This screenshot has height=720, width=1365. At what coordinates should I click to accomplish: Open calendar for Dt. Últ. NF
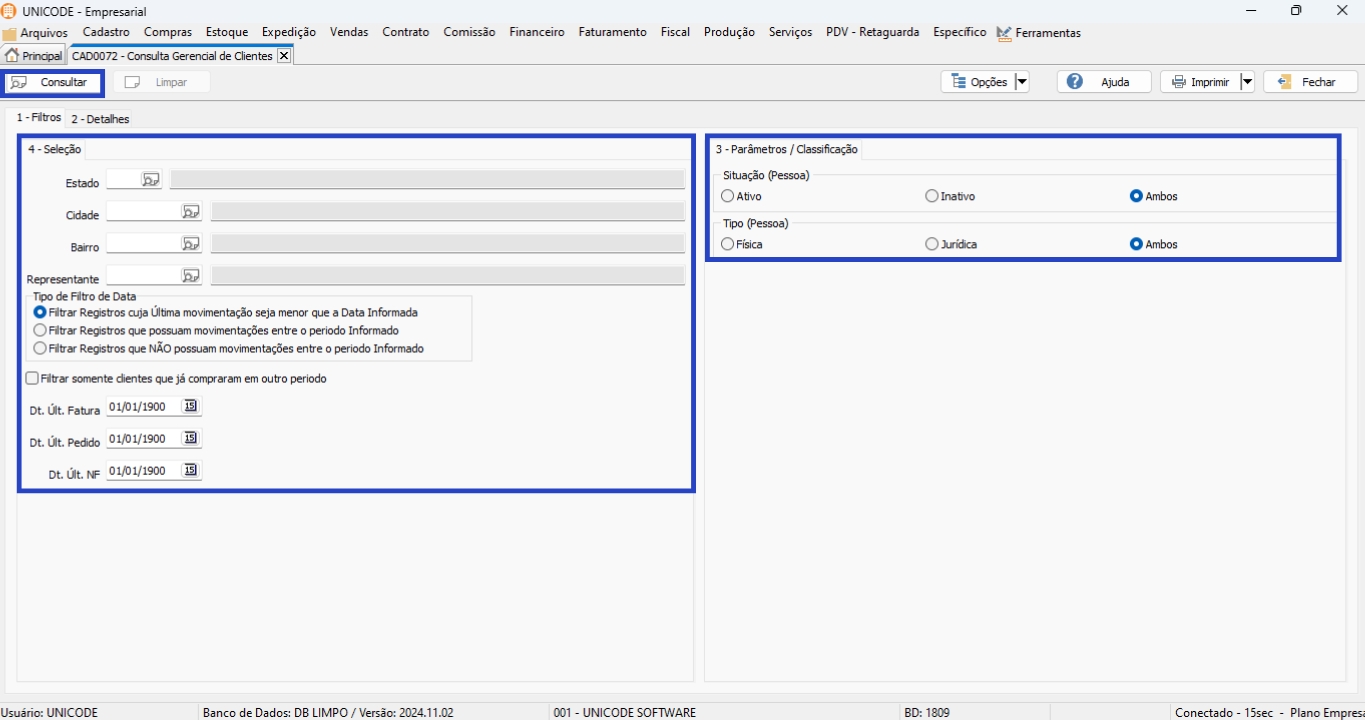click(191, 471)
